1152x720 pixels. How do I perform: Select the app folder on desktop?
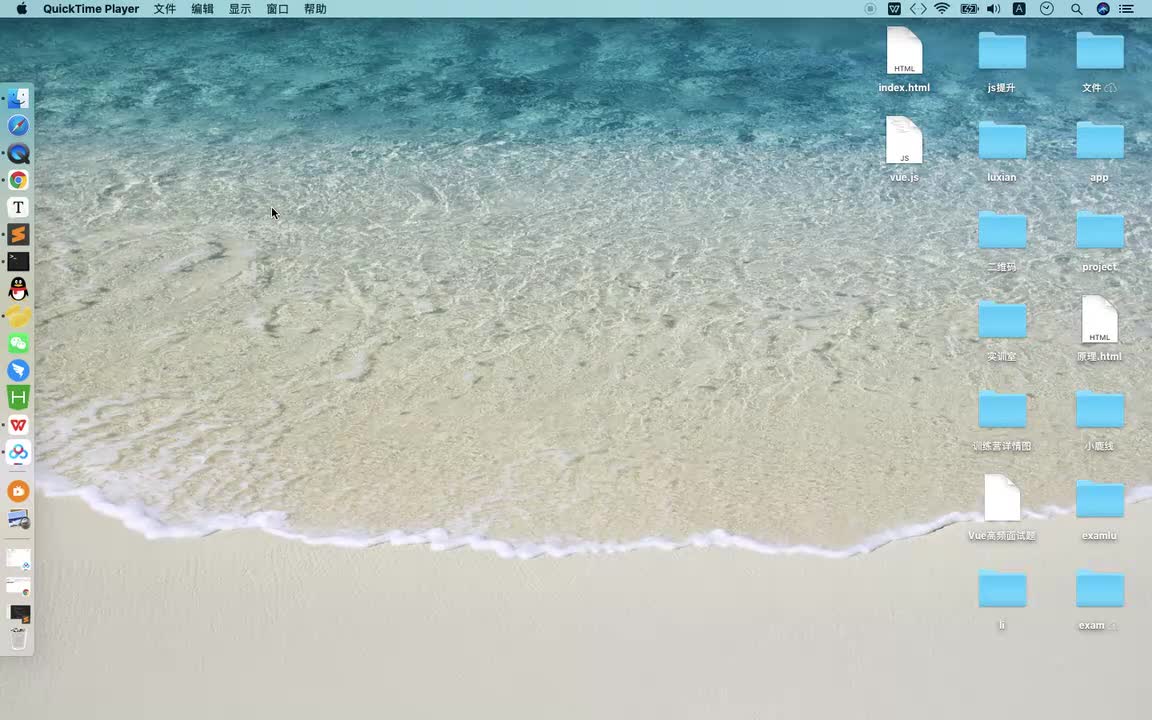click(1100, 149)
